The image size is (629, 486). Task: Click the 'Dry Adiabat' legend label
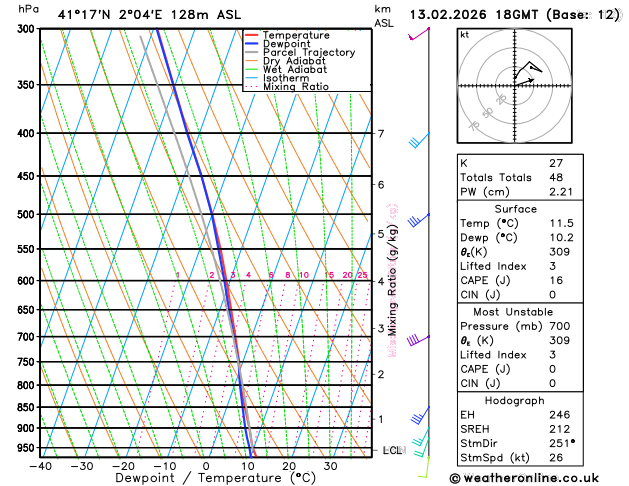tap(294, 61)
